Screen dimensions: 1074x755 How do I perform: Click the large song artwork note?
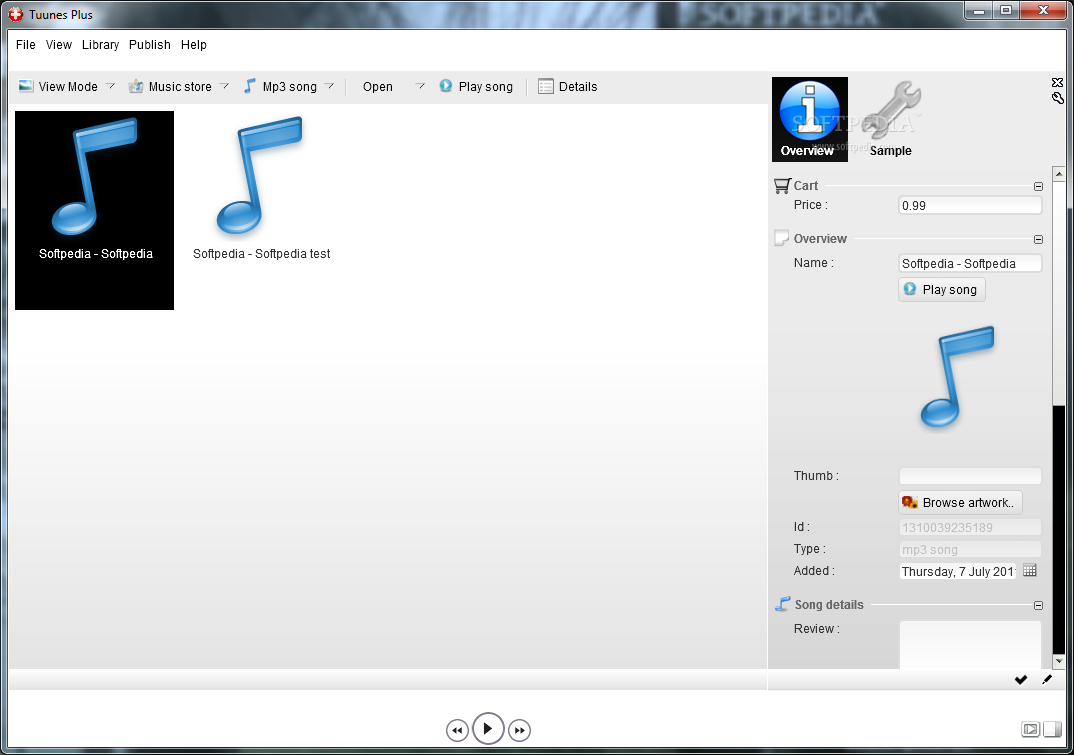point(956,377)
